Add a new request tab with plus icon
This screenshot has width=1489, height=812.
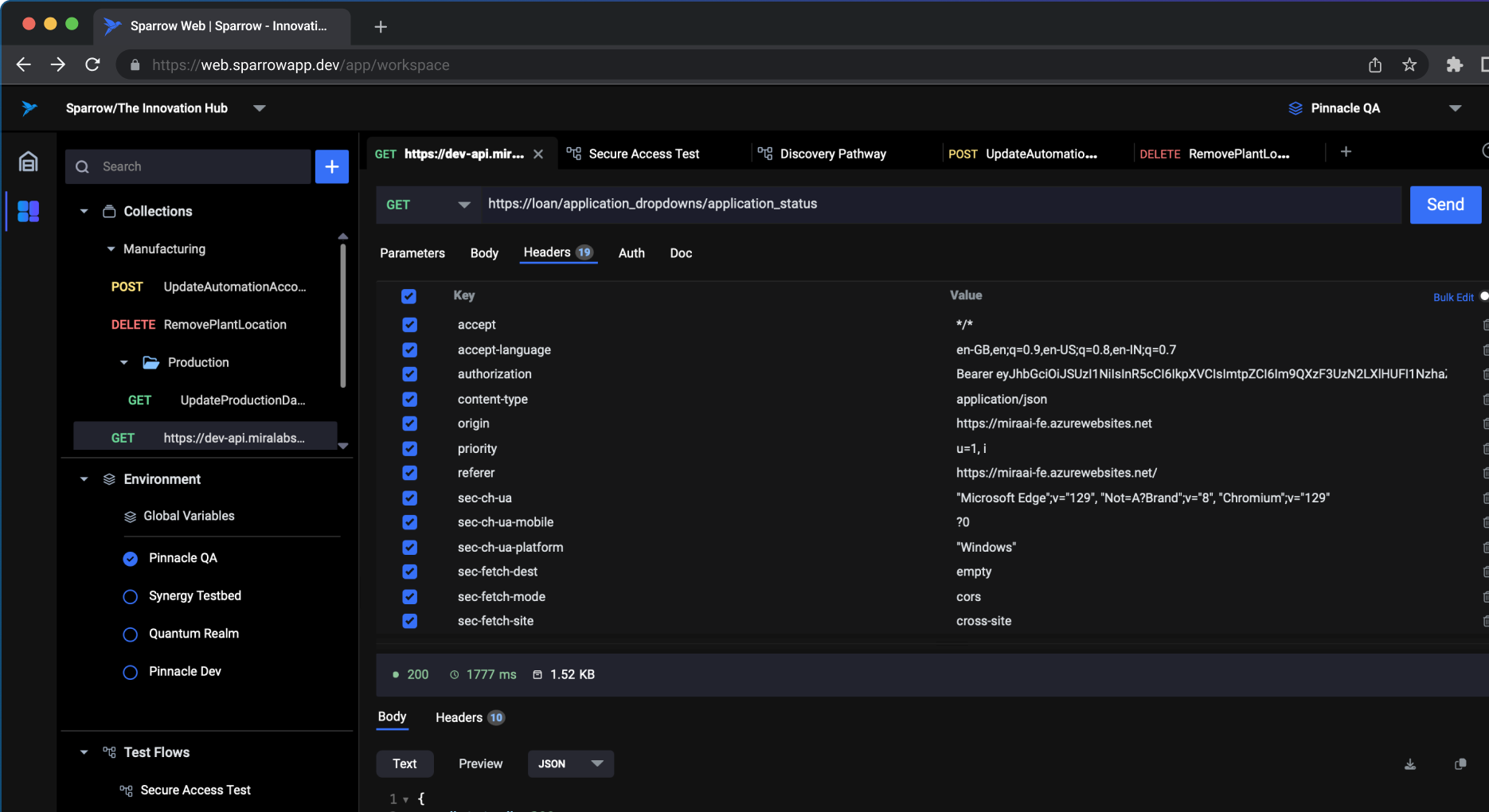point(1346,152)
